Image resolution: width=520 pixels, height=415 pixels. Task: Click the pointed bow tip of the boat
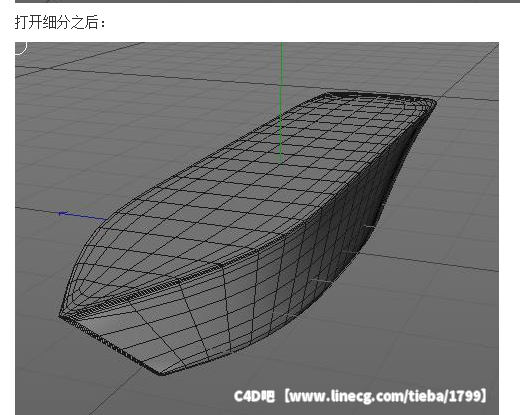[61, 315]
